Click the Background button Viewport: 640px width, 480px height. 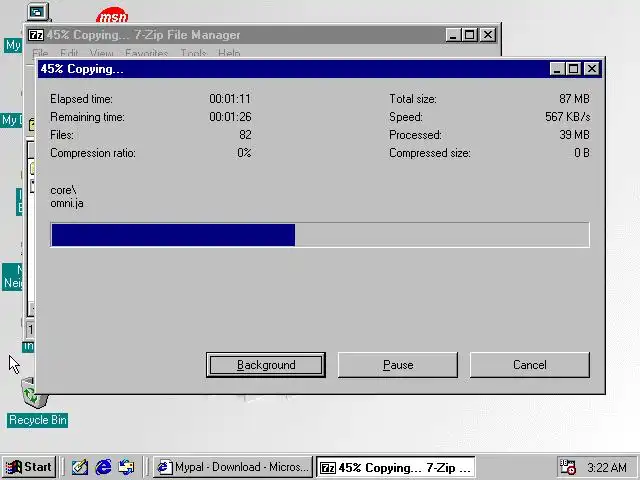[x=266, y=365]
